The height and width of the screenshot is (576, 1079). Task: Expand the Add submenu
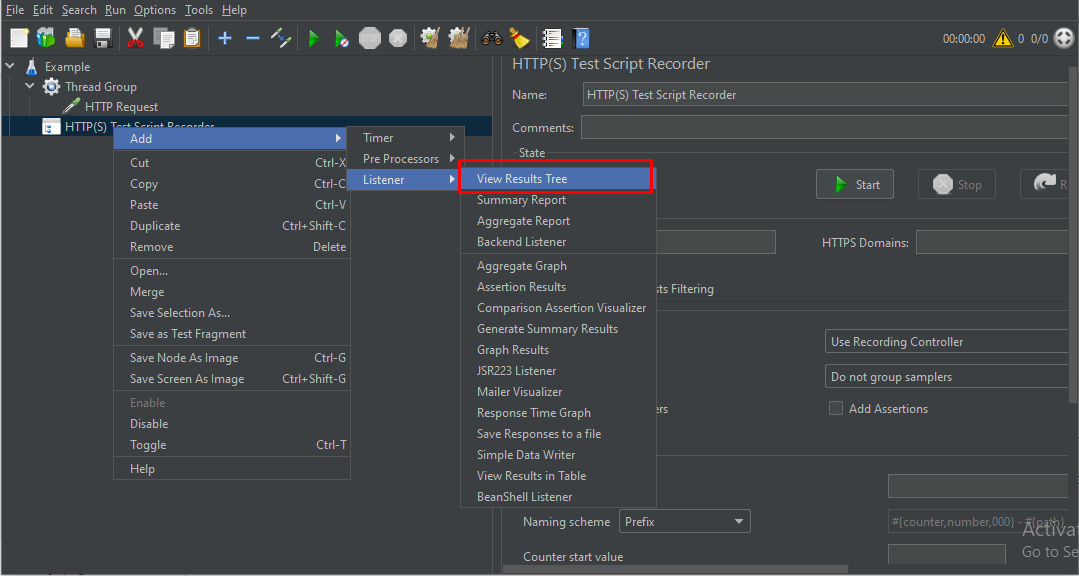coord(230,138)
